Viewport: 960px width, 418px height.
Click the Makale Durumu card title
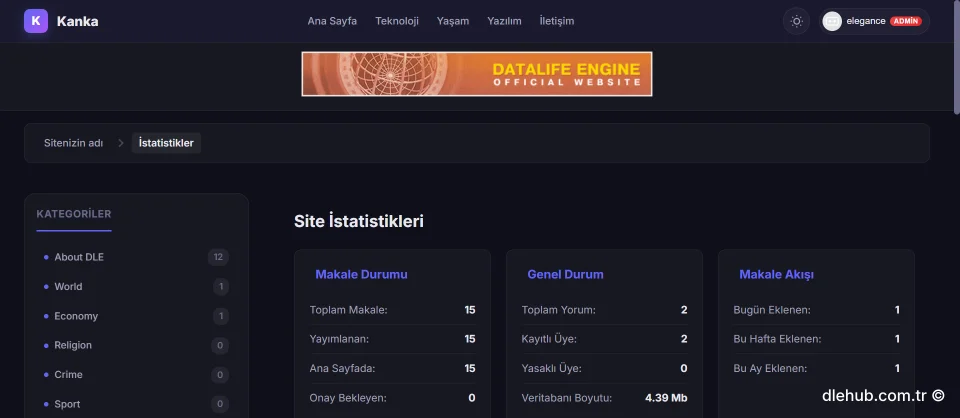[x=361, y=274]
